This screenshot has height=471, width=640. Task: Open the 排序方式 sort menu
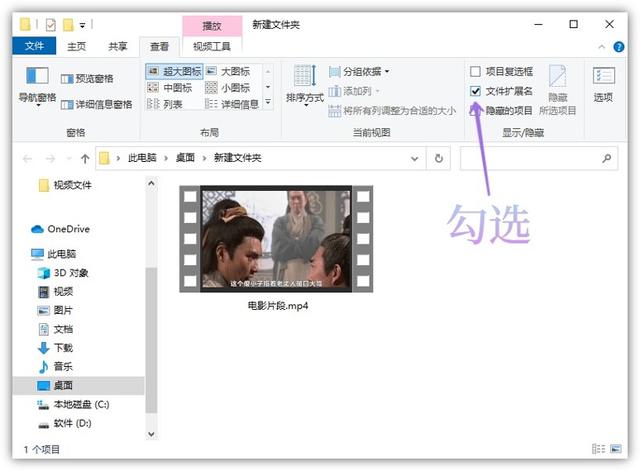tap(305, 86)
